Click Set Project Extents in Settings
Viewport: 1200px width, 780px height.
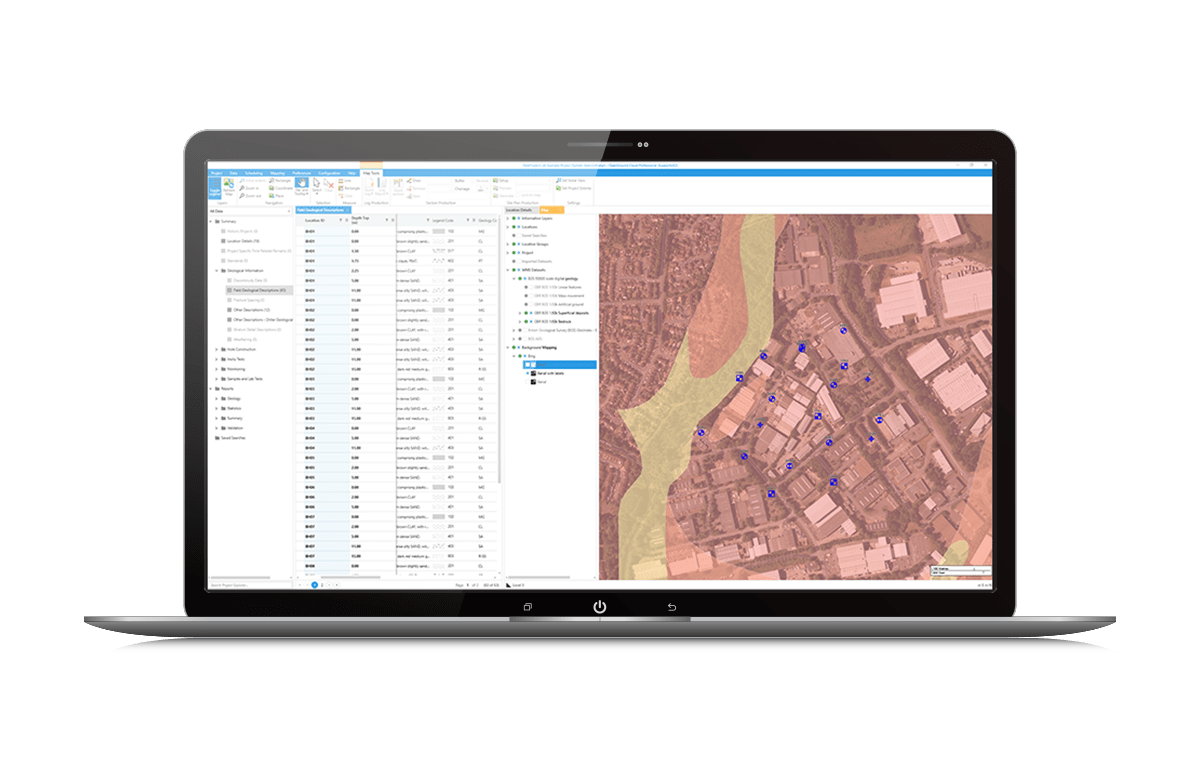coord(578,189)
